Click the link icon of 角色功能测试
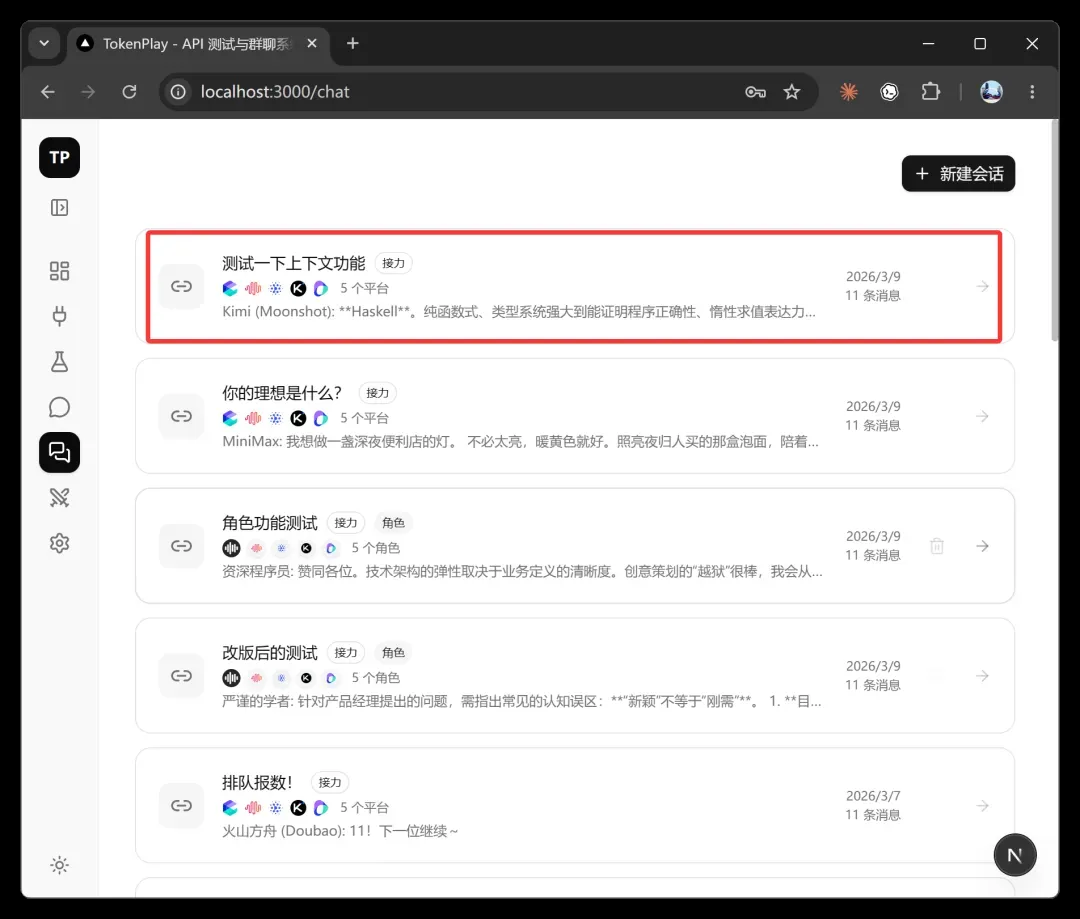 pyautogui.click(x=181, y=546)
